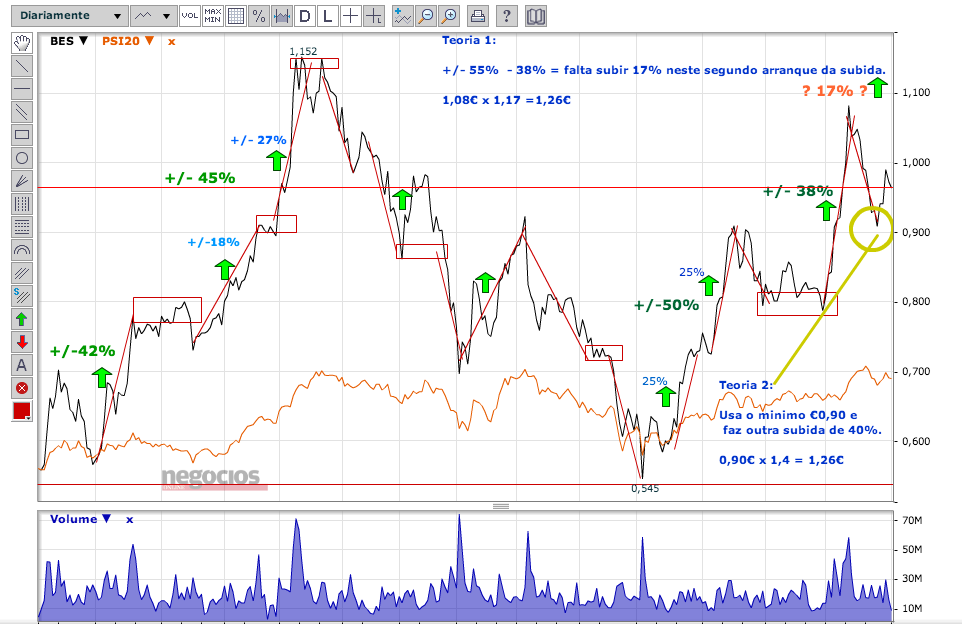Select the triple diagonal lines tool
The height and width of the screenshot is (624, 962).
(x=22, y=273)
